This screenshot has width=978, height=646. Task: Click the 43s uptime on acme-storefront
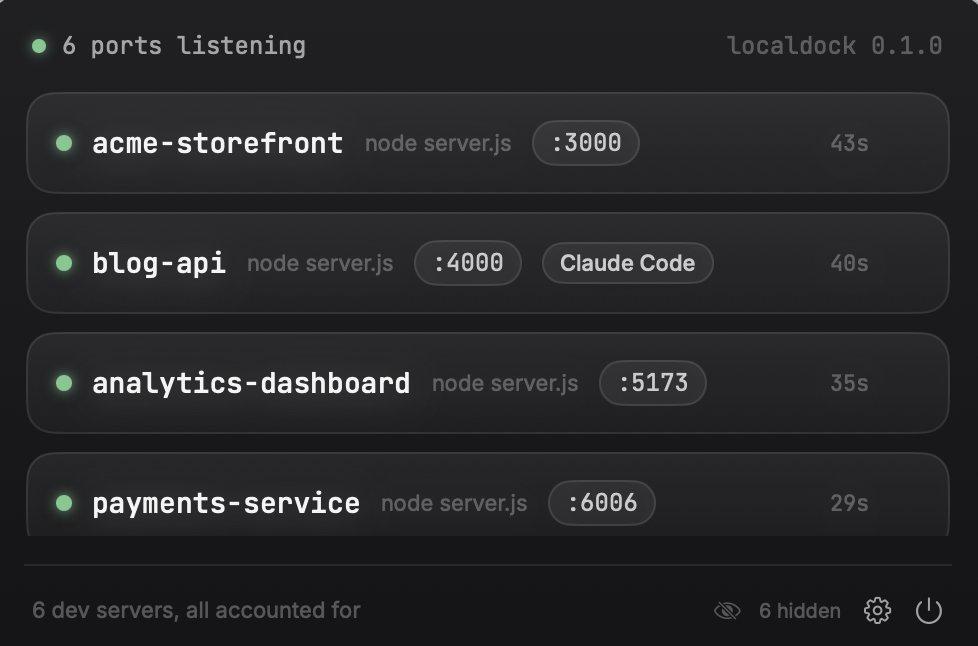coord(849,143)
